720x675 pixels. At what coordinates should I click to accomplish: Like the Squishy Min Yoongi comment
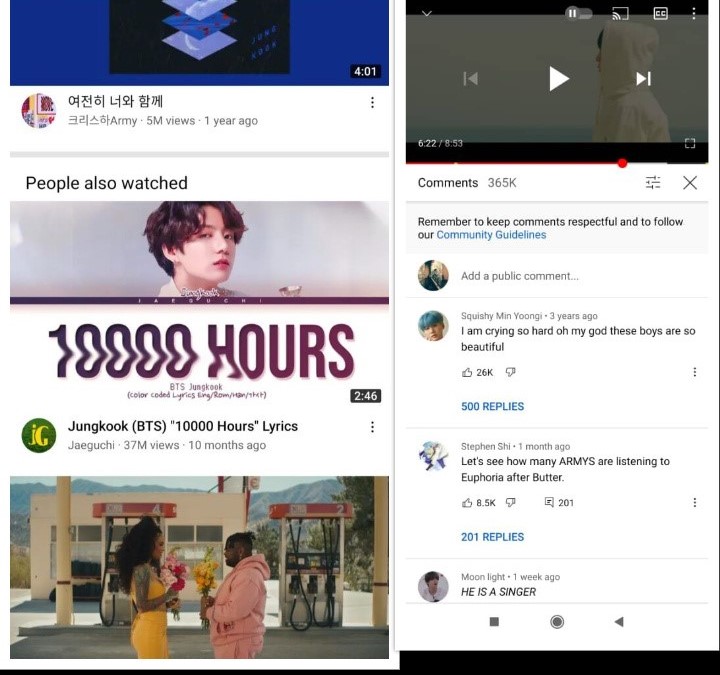coord(467,372)
